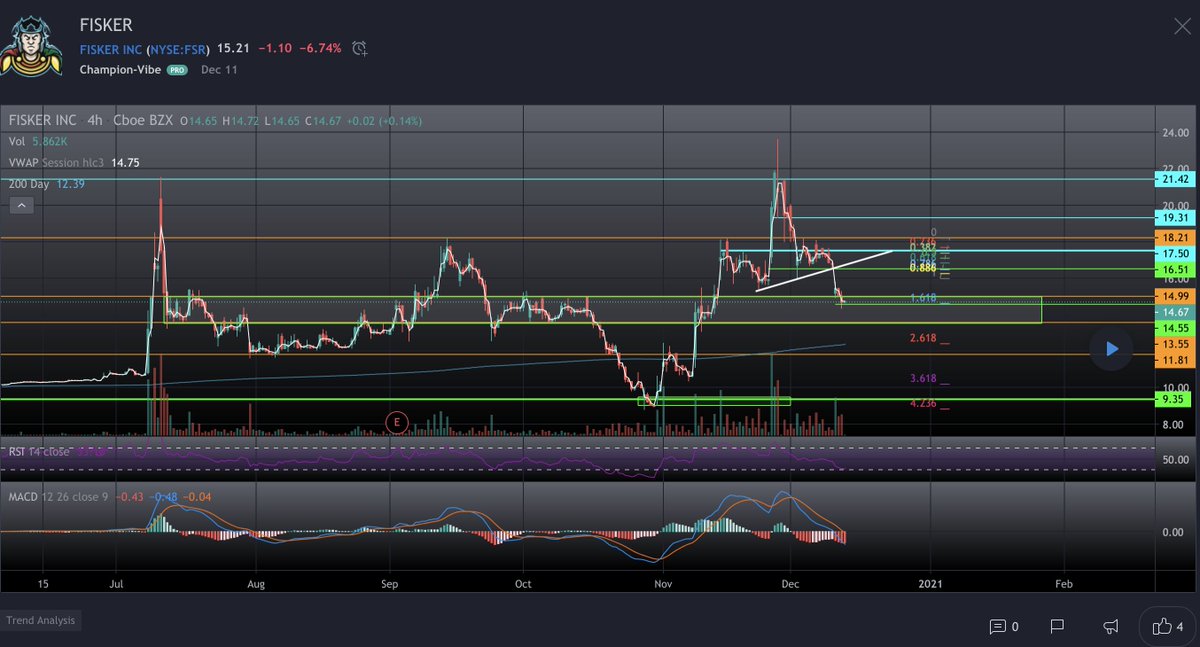Open the RSI 14 close indicator legend
The image size is (1200, 647).
click(40, 451)
